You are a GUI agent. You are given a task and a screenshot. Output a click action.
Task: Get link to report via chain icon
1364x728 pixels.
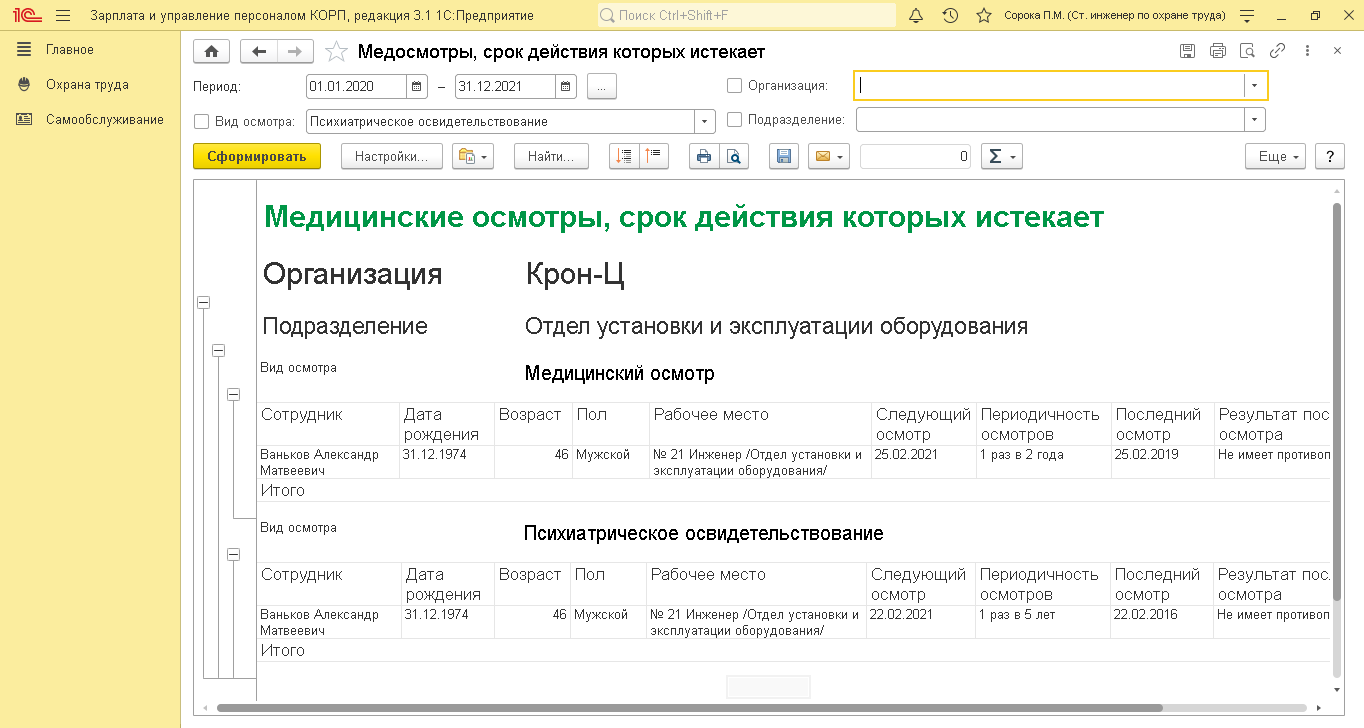[1277, 51]
